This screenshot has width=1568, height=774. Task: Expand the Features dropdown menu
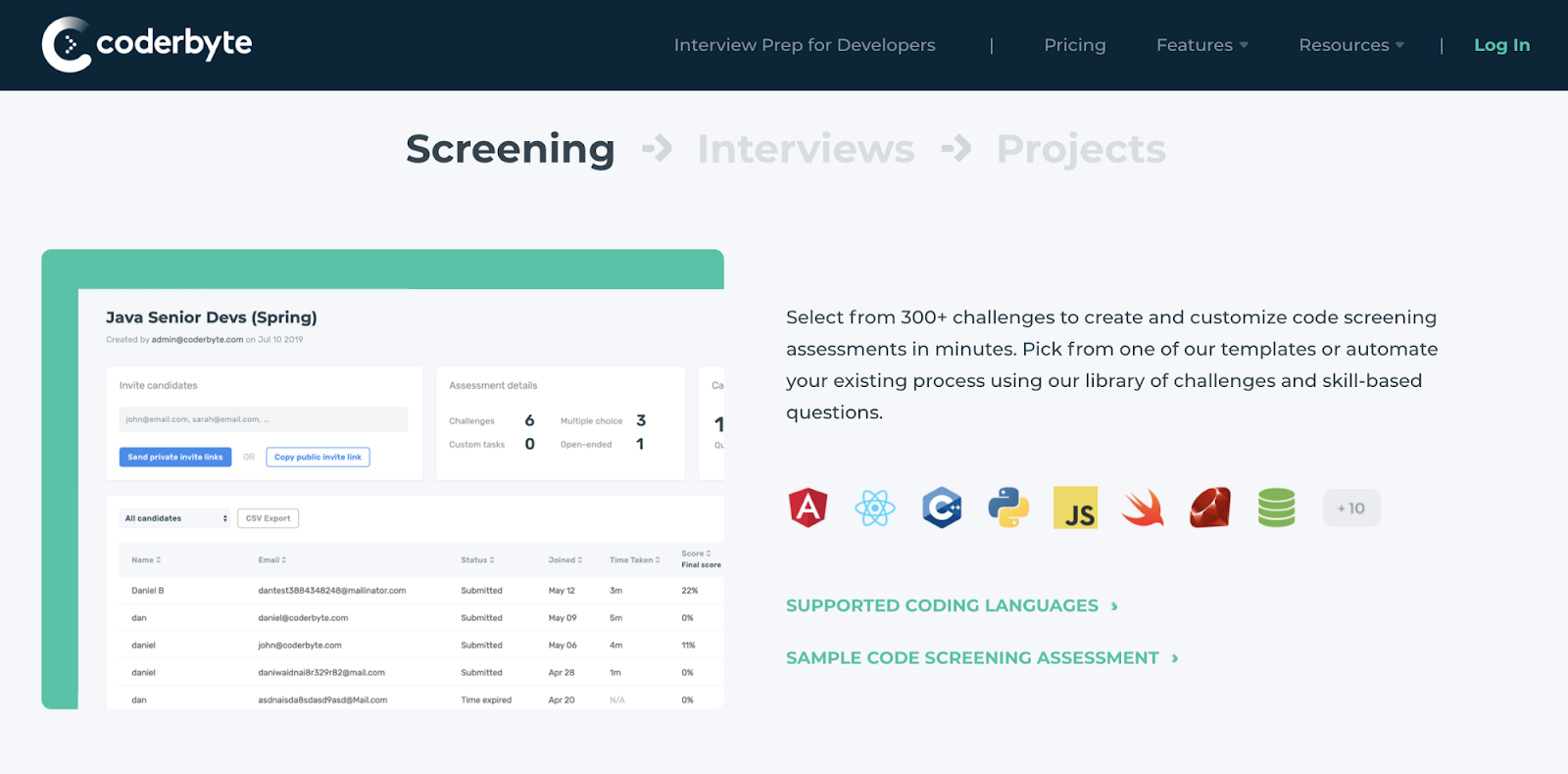(x=1202, y=45)
